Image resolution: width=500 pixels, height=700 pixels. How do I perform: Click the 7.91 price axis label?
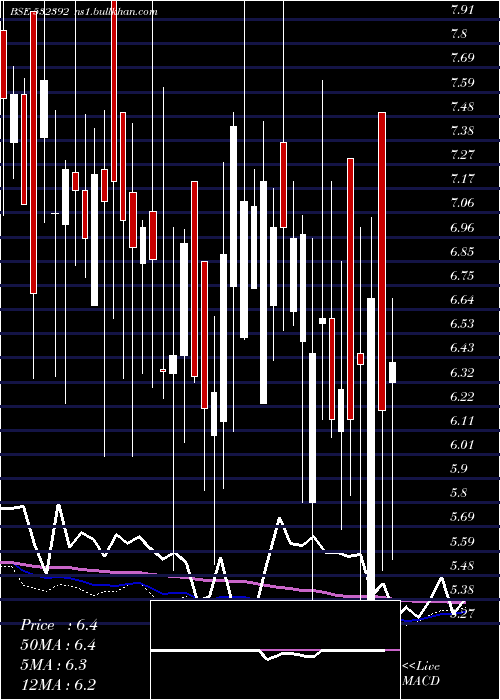coord(462,10)
